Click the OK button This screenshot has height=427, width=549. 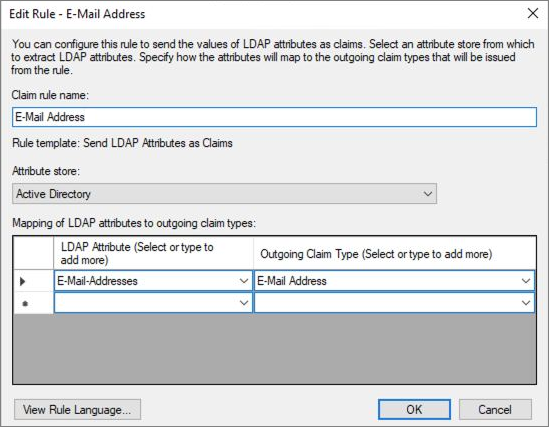coord(414,409)
